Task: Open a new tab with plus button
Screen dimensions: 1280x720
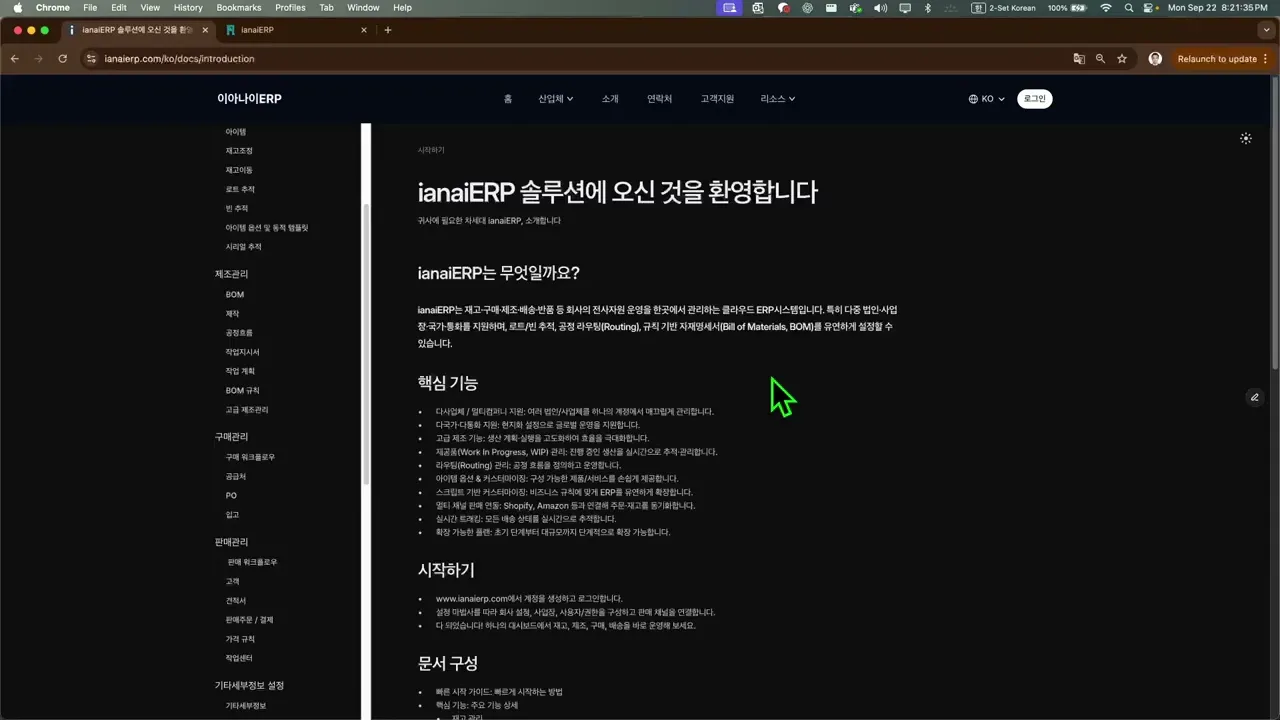Action: click(388, 30)
